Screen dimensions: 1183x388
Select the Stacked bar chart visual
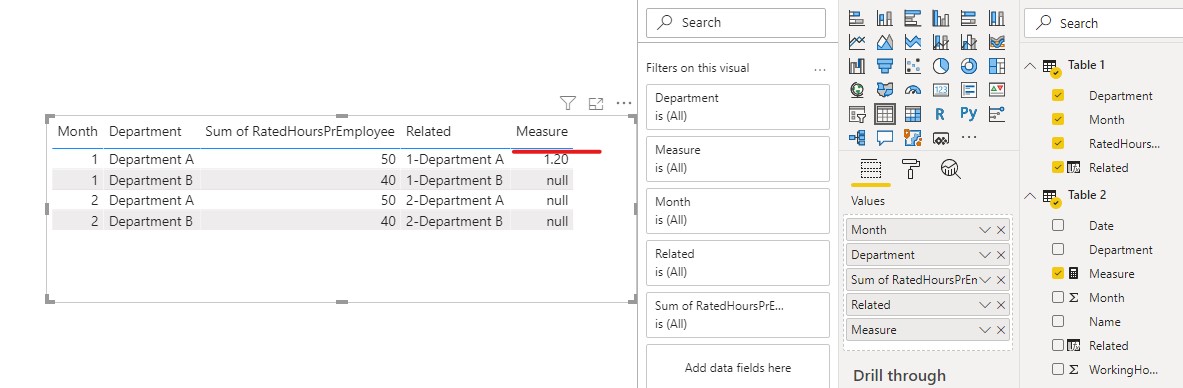(x=857, y=17)
